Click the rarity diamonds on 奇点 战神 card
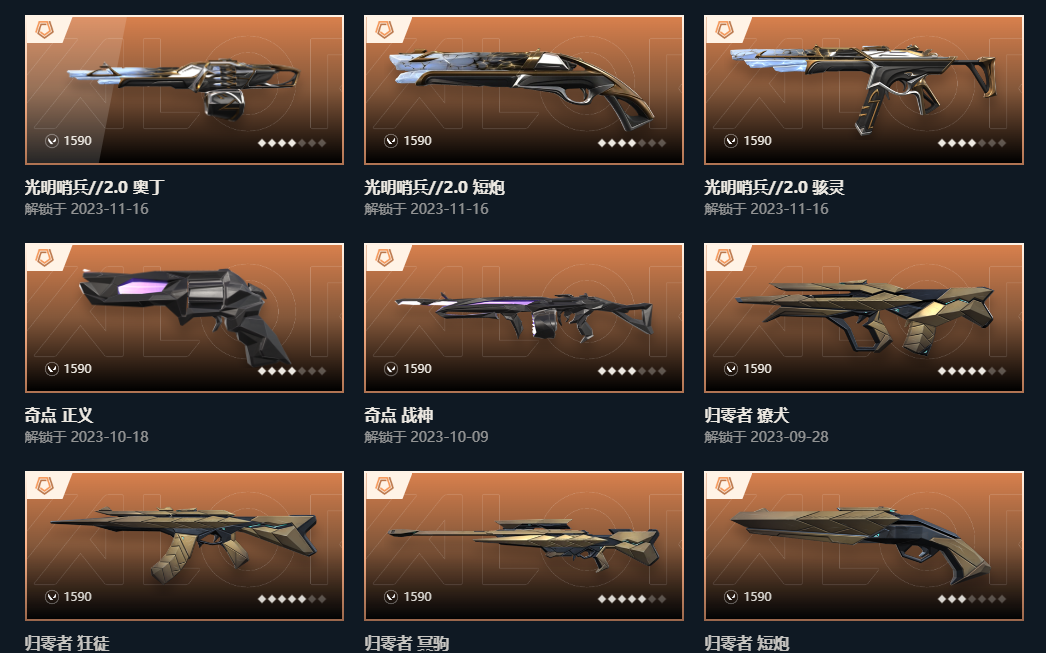Image resolution: width=1046 pixels, height=653 pixels. tap(632, 371)
